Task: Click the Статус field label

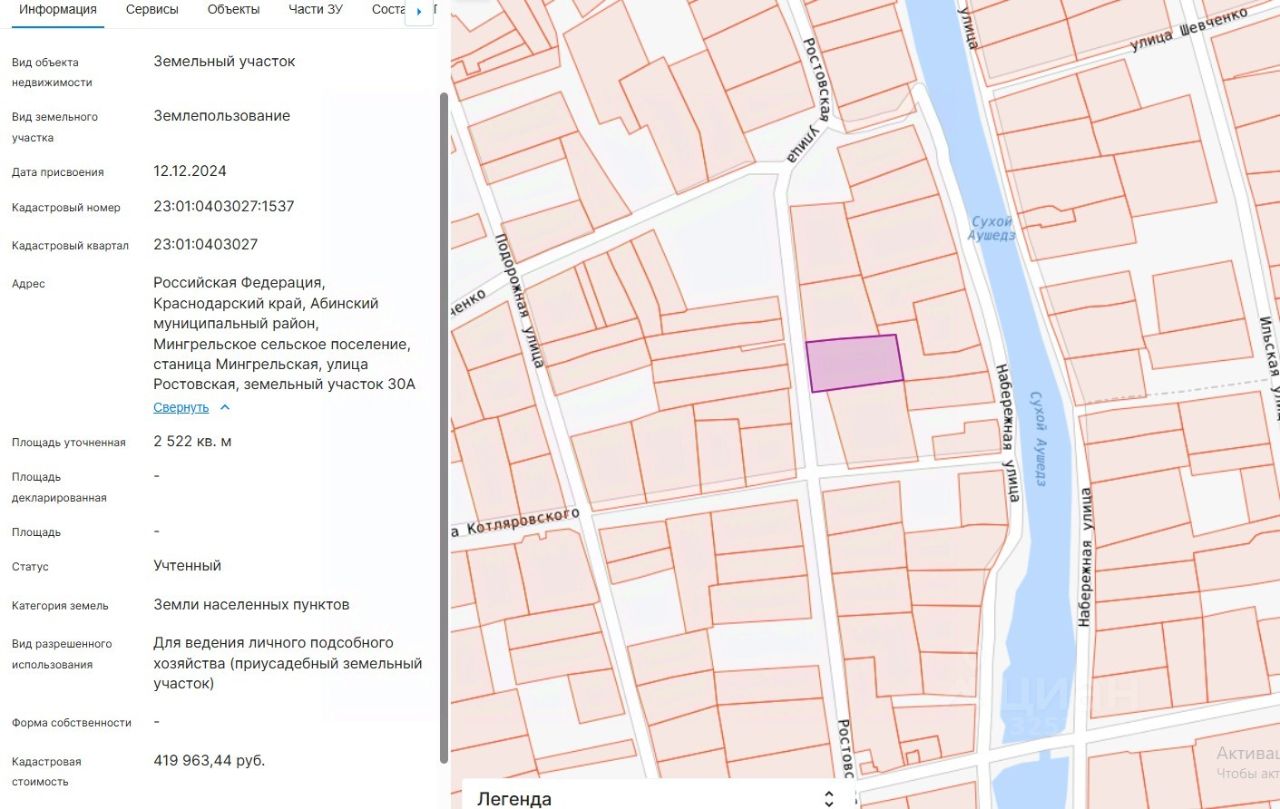Action: click(x=30, y=567)
